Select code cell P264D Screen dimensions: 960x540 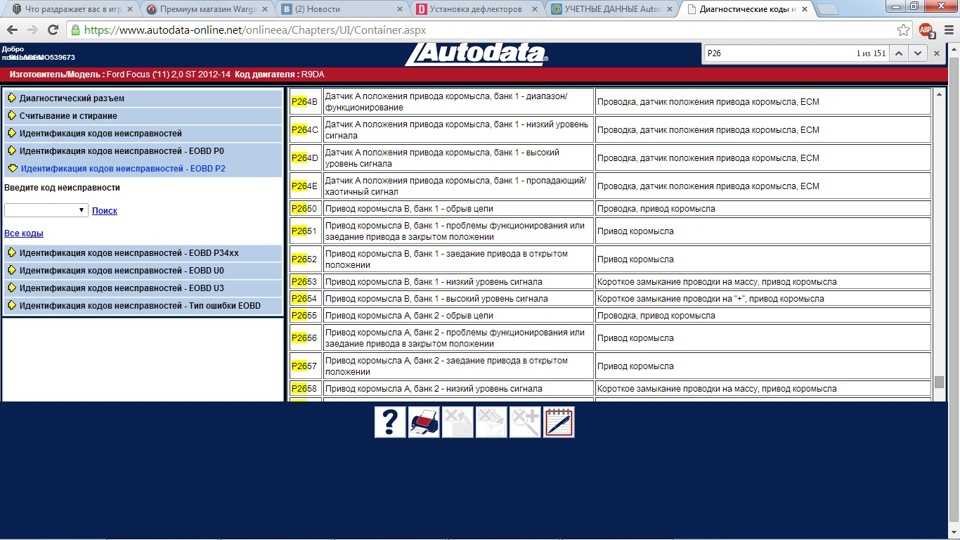coord(305,158)
